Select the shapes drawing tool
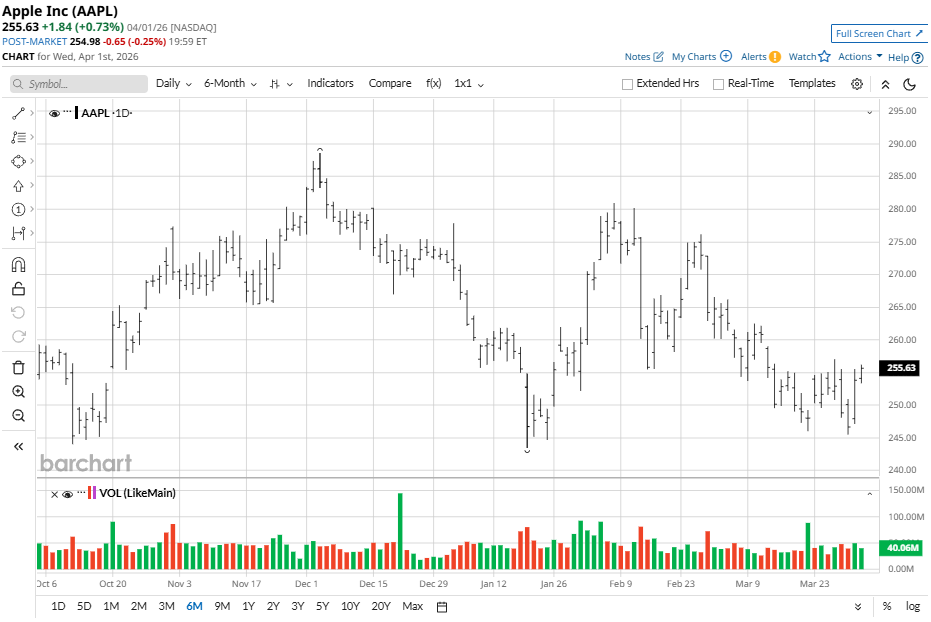Screen dimensions: 931x622 [x=18, y=161]
